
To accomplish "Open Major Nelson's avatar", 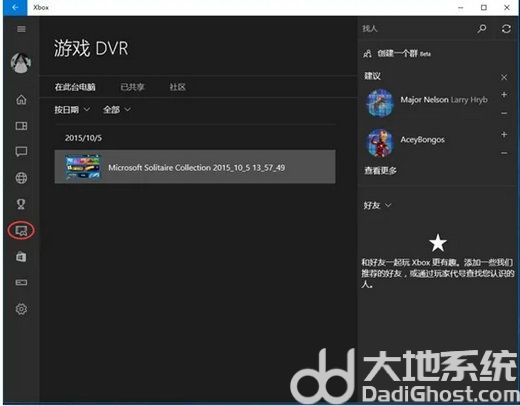I will pyautogui.click(x=380, y=103).
